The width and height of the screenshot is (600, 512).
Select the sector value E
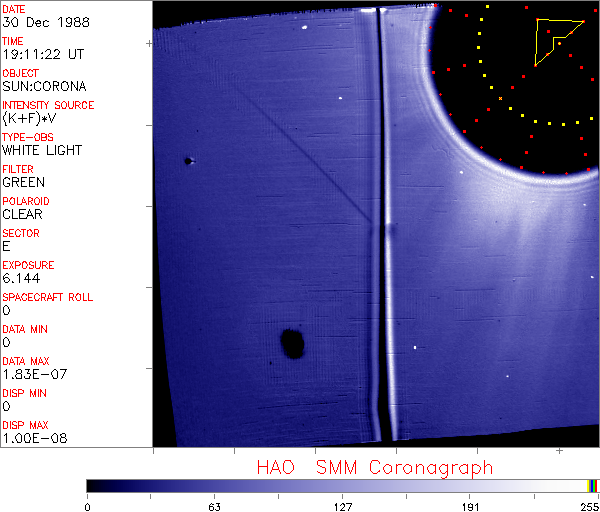[x=6, y=246]
